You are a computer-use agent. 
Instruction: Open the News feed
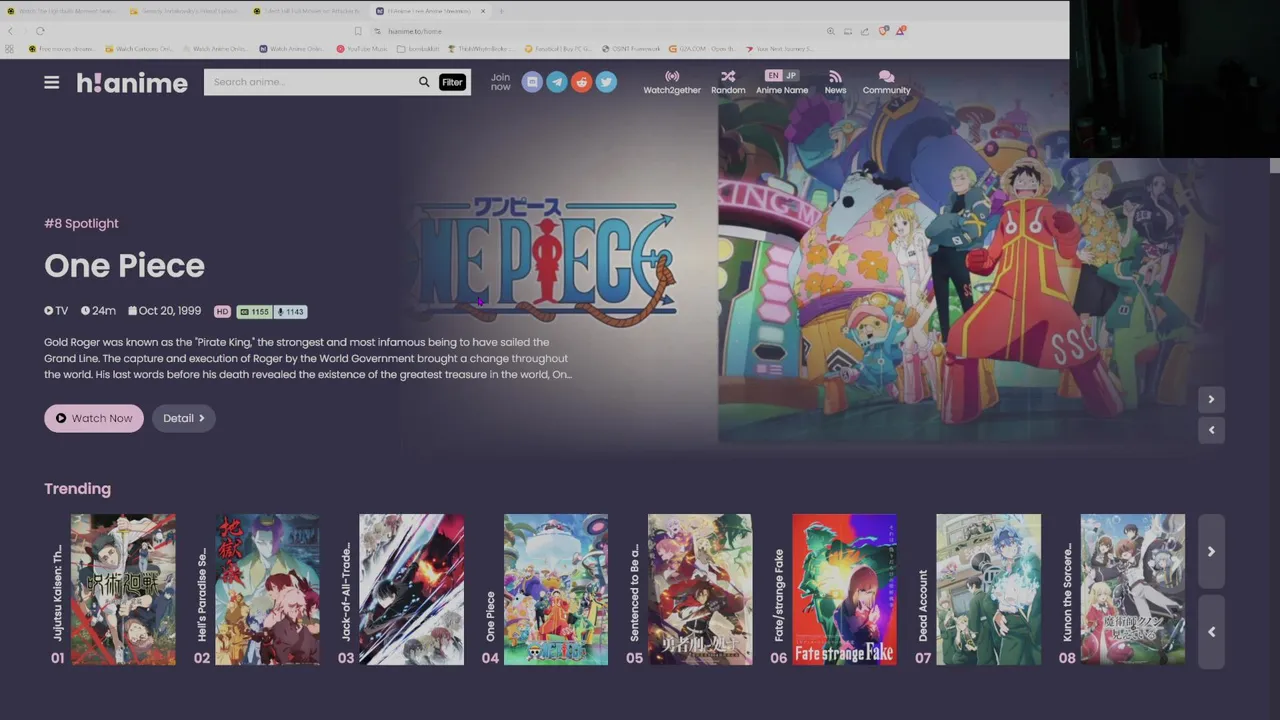(835, 82)
